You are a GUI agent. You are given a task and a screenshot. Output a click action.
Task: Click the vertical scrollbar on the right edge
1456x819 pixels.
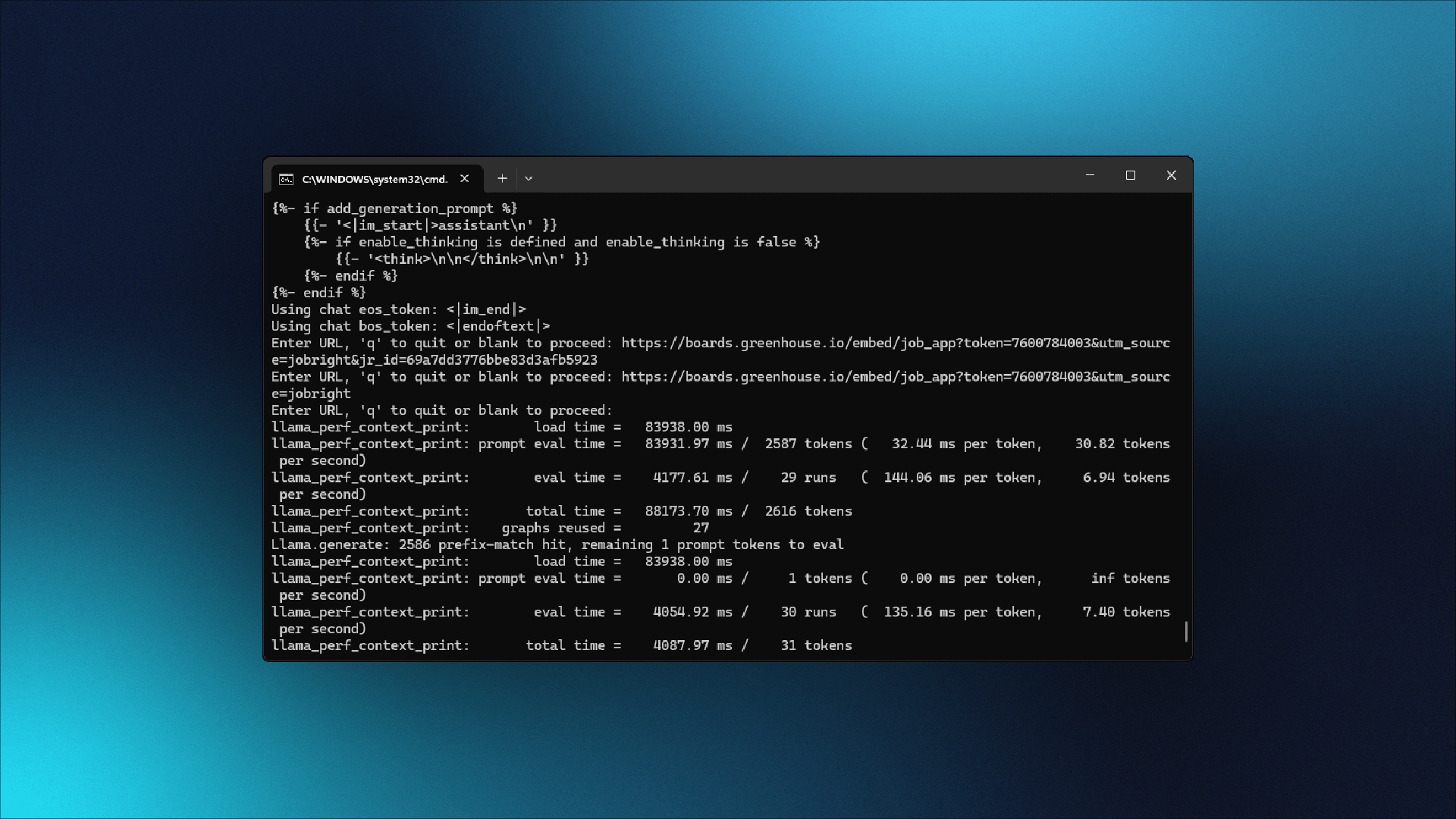[x=1186, y=632]
